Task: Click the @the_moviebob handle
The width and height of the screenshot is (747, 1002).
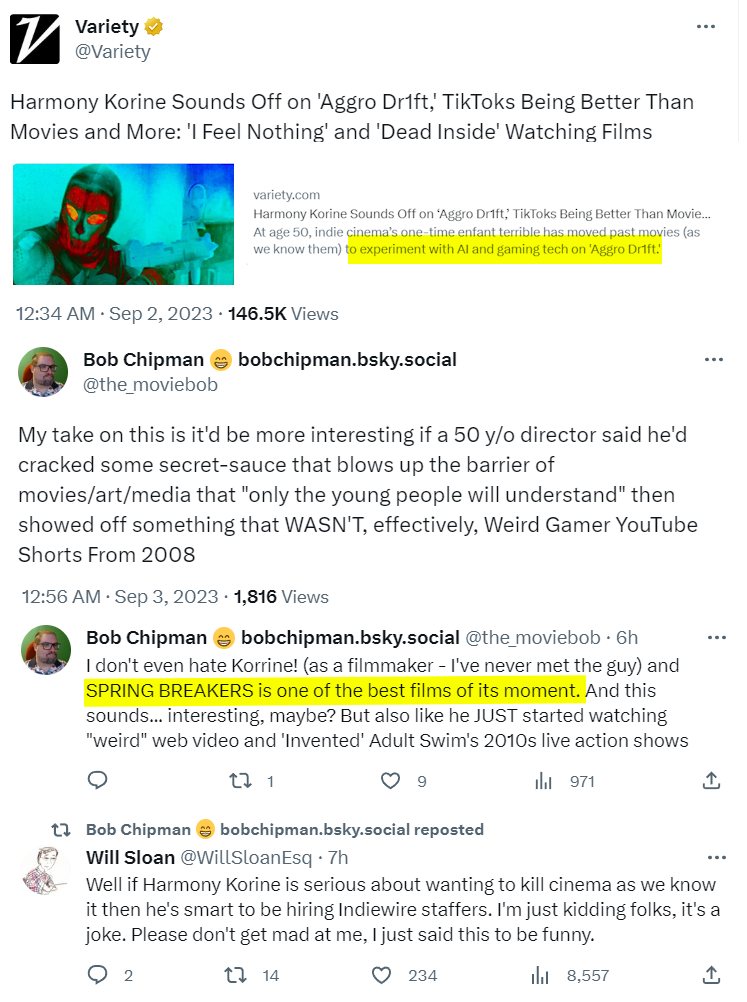Action: point(150,384)
